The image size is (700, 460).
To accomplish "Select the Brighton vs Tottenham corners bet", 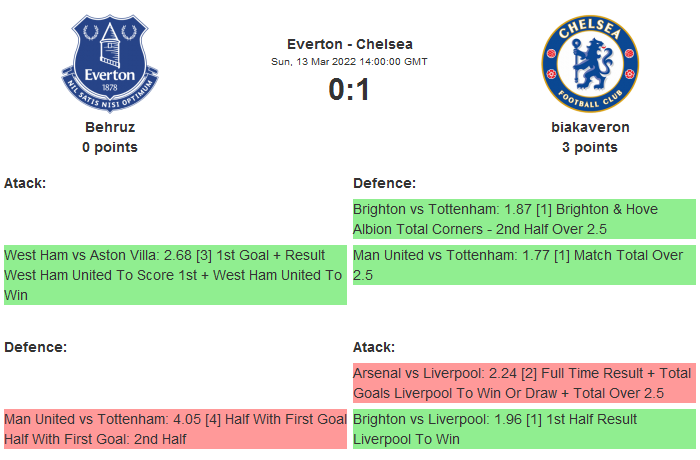I will [x=522, y=219].
